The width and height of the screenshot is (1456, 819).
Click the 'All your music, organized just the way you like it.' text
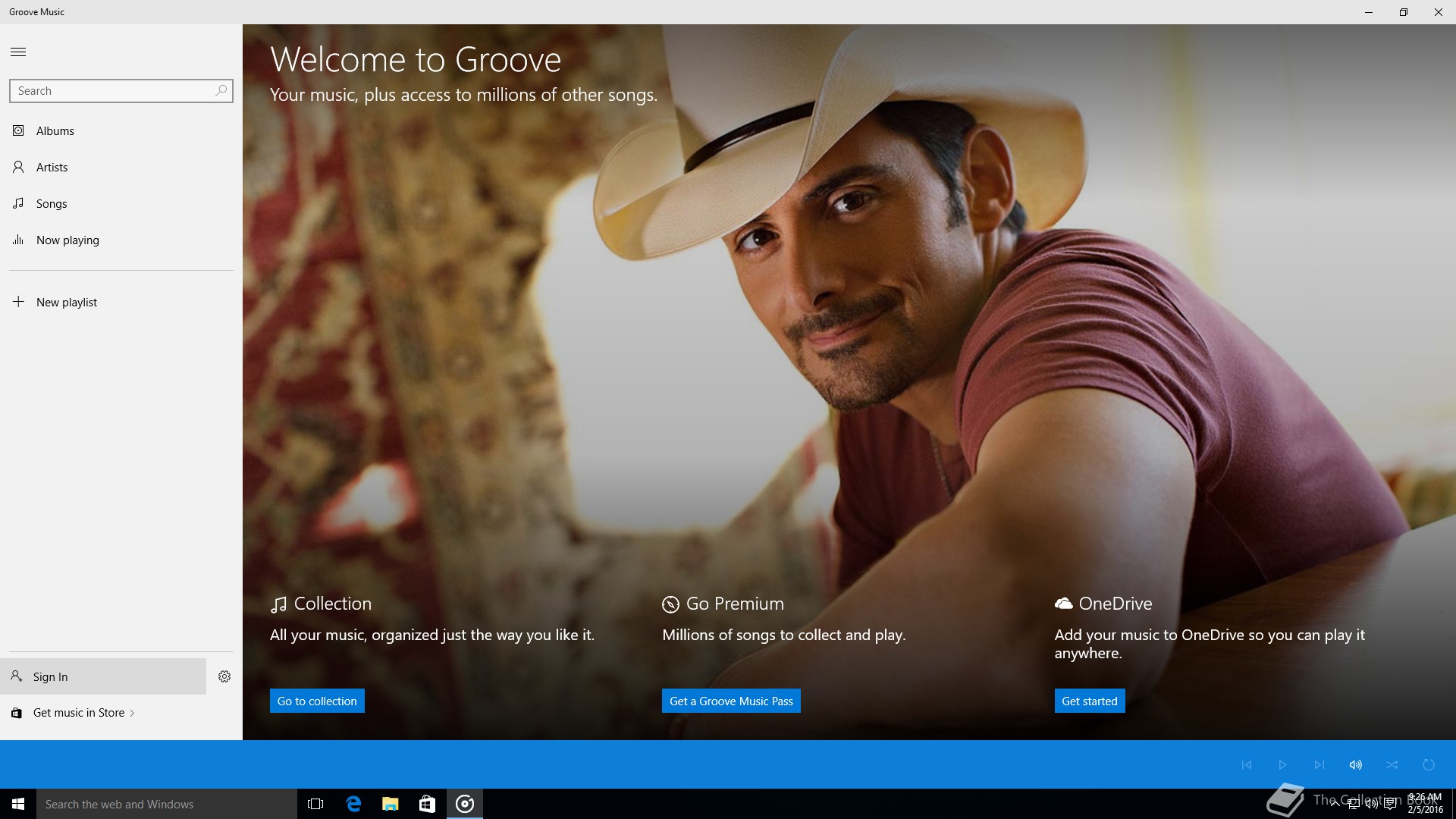coord(432,635)
